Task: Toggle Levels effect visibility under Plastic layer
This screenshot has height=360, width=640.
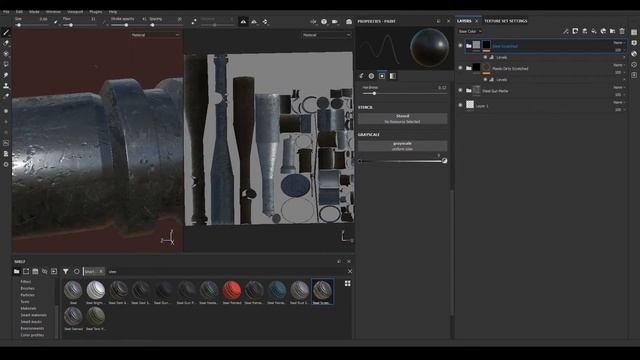Action: coord(485,80)
